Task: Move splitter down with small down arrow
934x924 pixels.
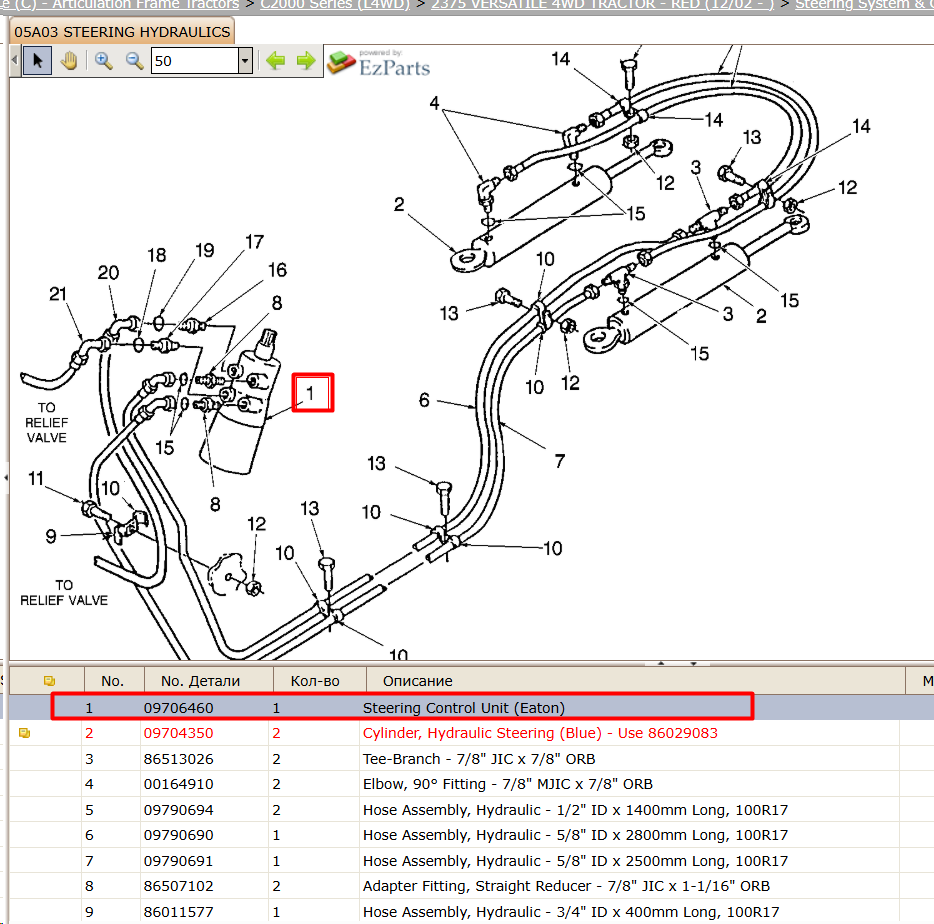Action: point(694,663)
